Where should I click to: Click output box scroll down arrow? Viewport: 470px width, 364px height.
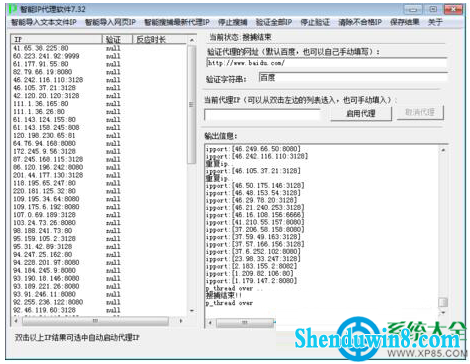[x=443, y=312]
